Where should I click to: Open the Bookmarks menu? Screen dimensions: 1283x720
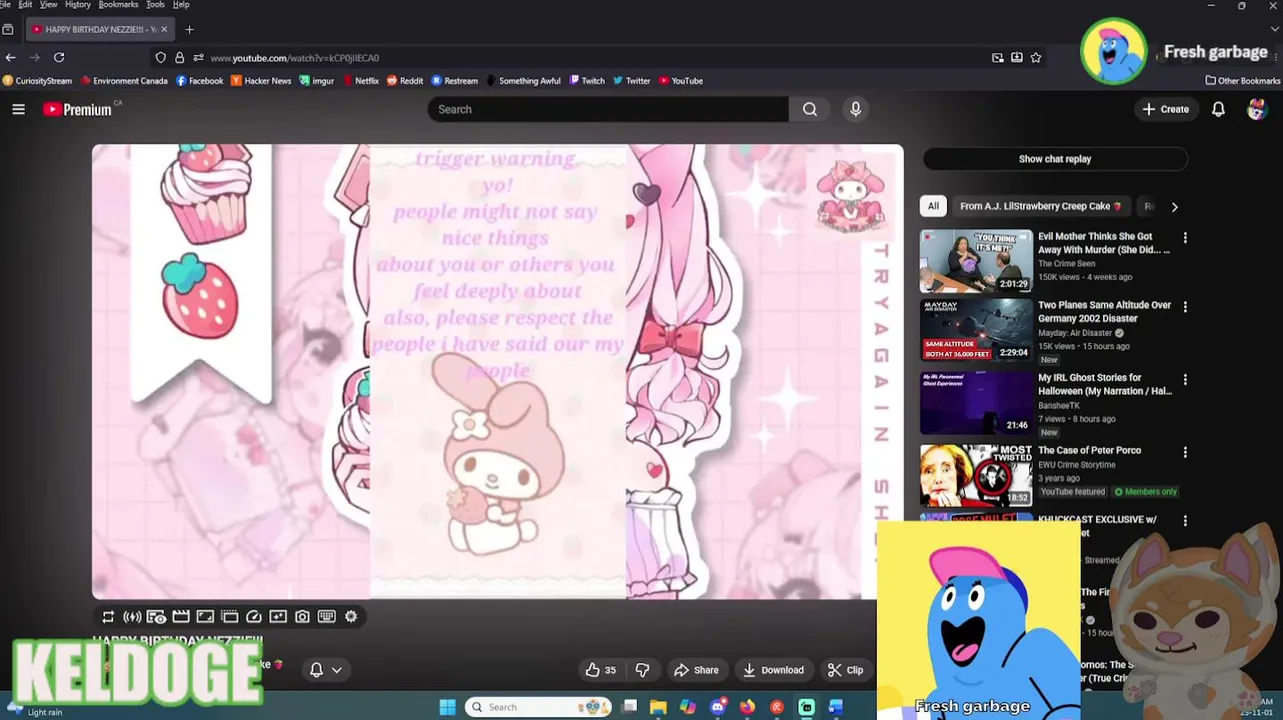tap(118, 5)
